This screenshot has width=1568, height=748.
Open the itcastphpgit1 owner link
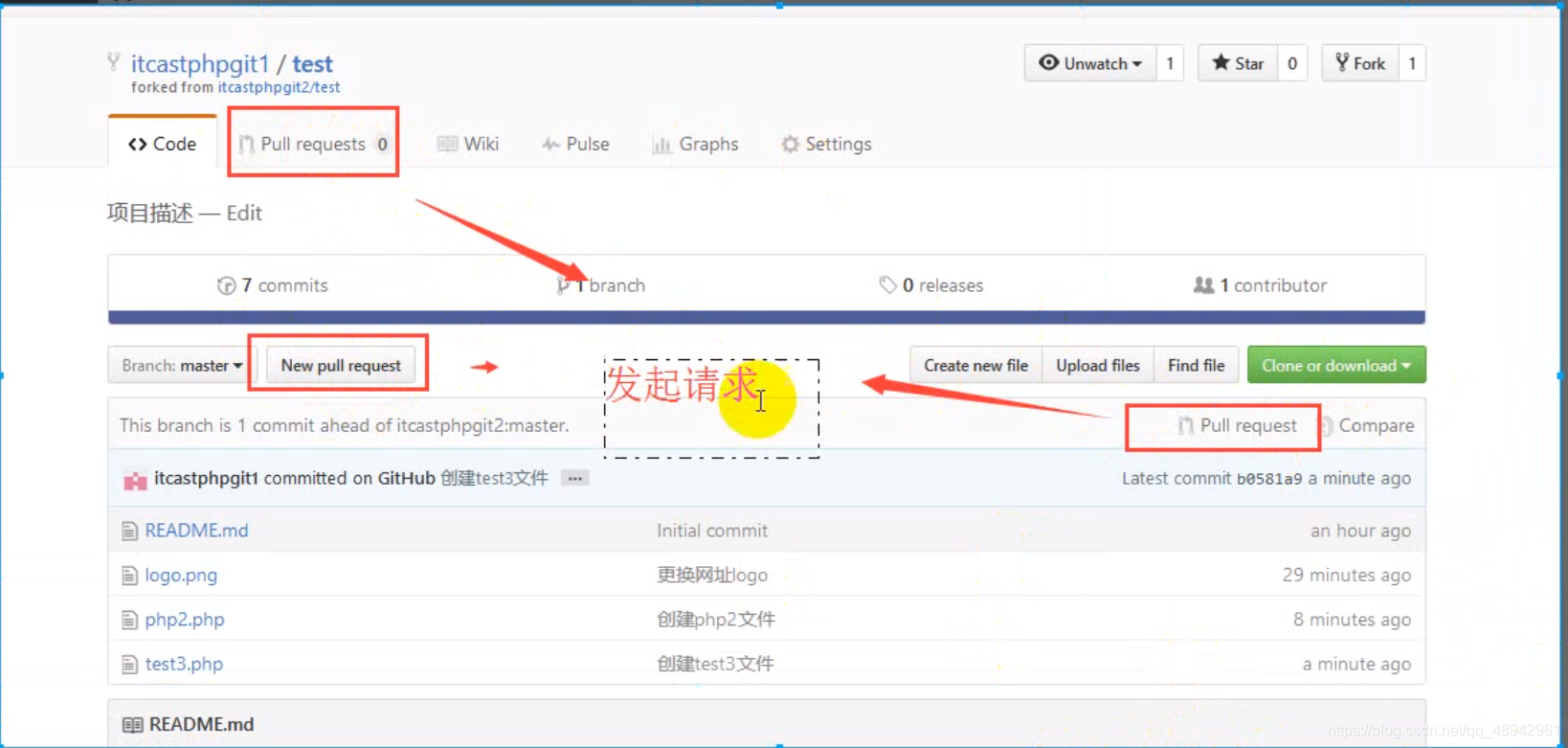(200, 64)
